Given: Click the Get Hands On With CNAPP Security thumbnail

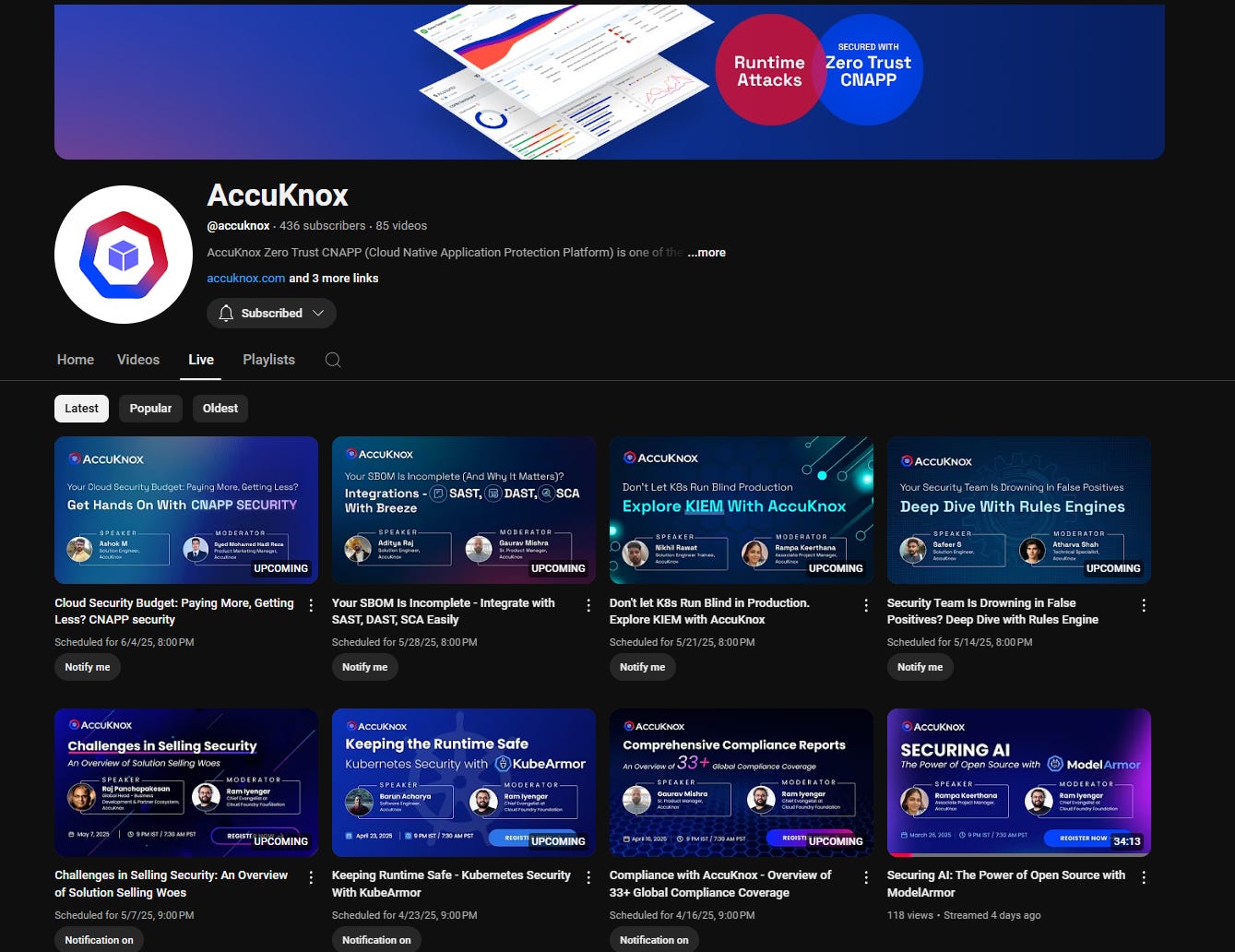Looking at the screenshot, I should tap(186, 510).
